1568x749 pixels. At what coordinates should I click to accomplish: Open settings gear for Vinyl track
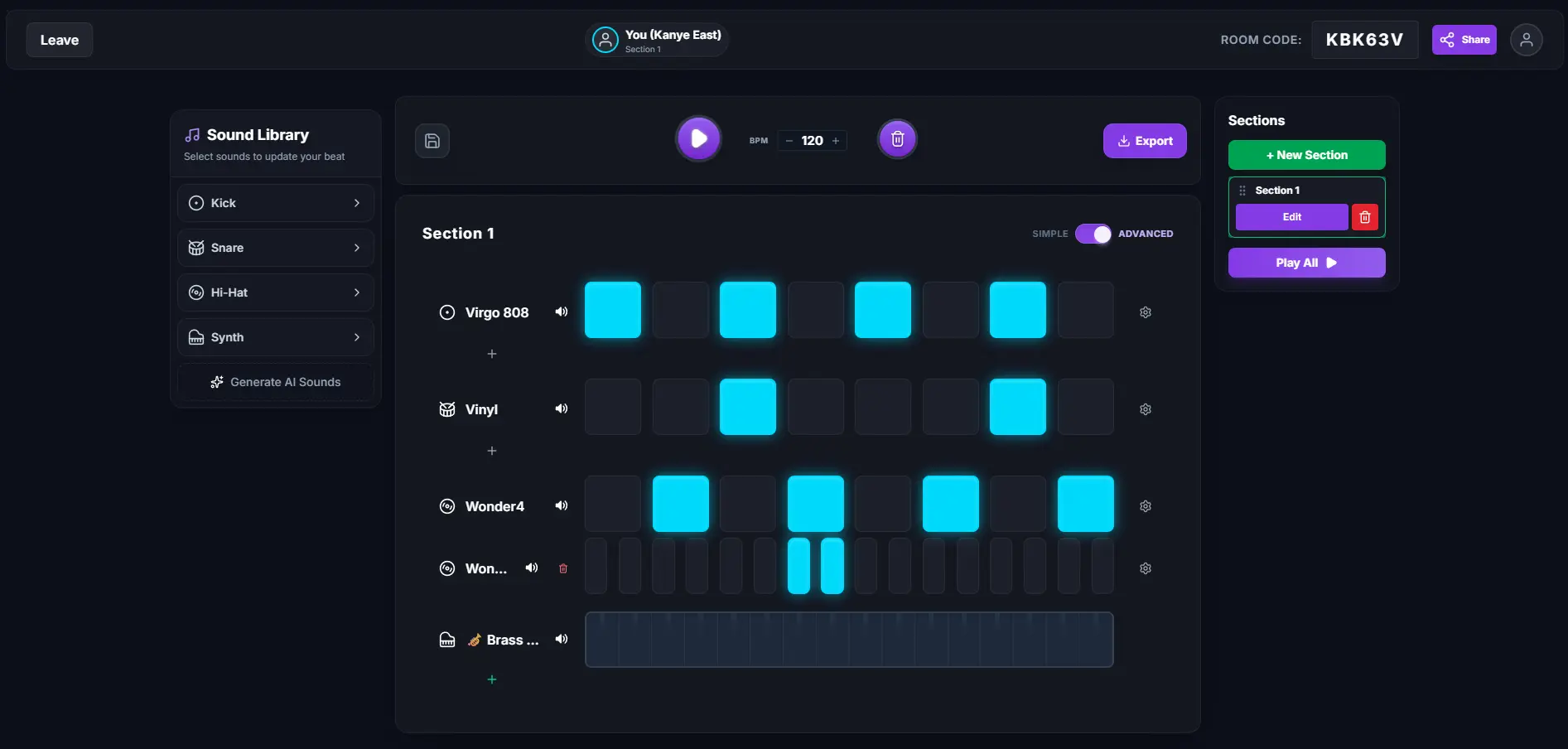point(1145,409)
